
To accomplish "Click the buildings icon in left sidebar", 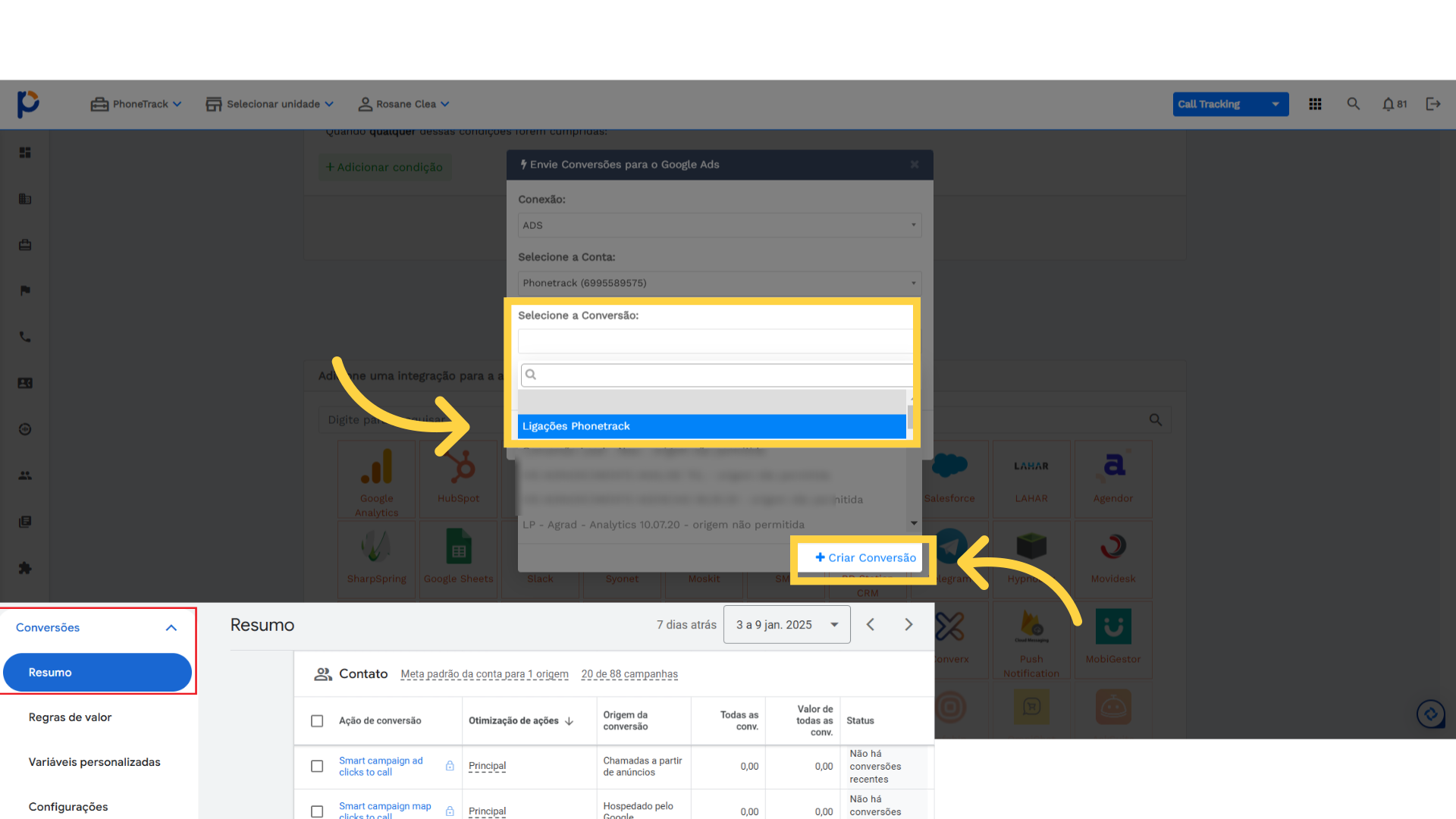I will pos(25,199).
